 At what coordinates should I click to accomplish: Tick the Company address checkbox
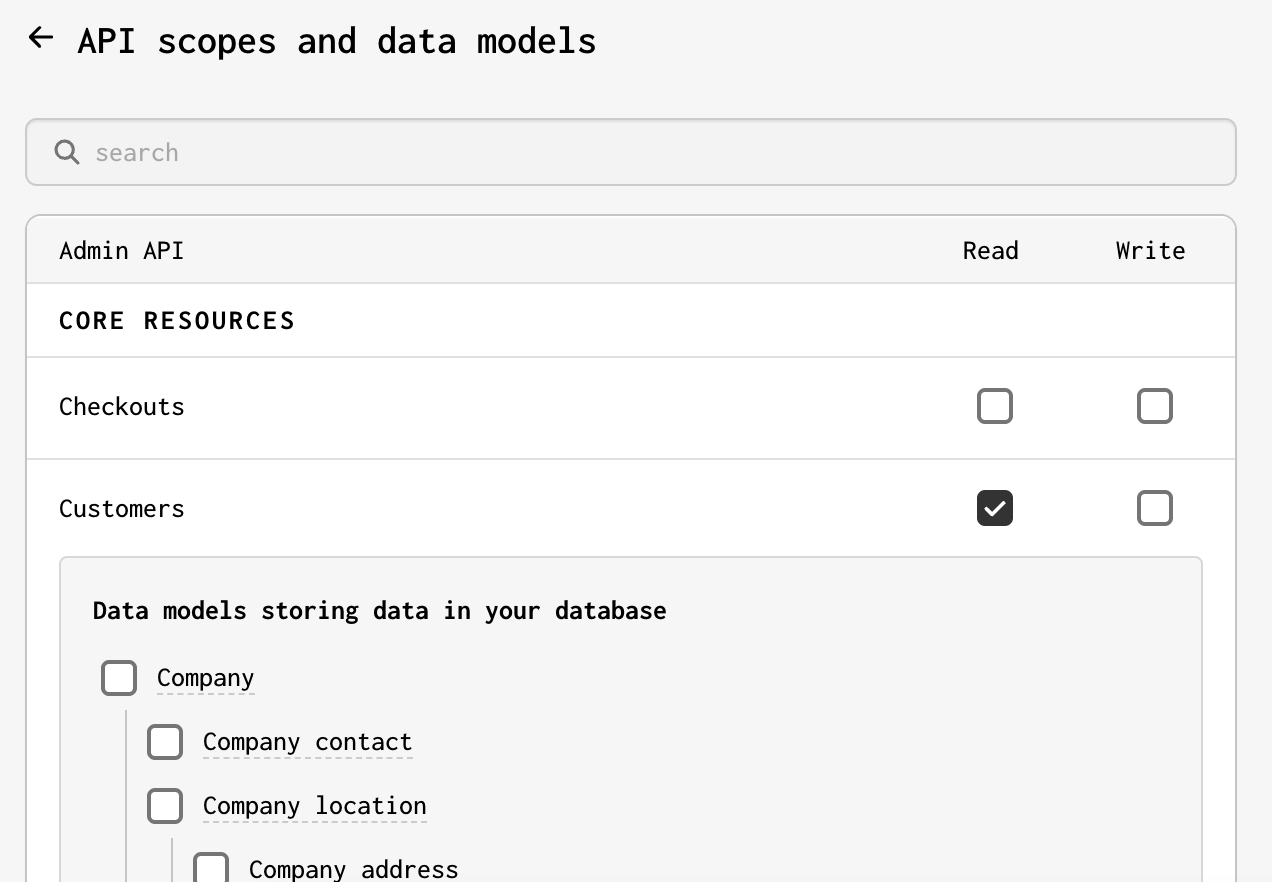coord(211,868)
